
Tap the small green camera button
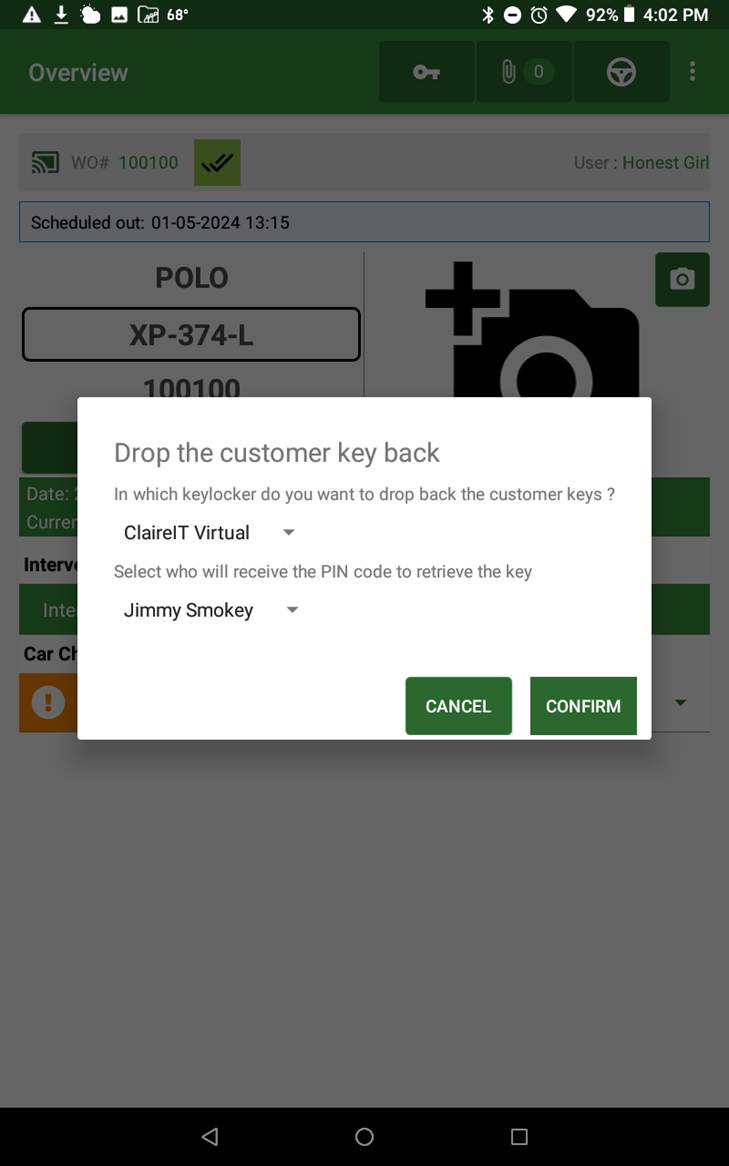(x=682, y=279)
